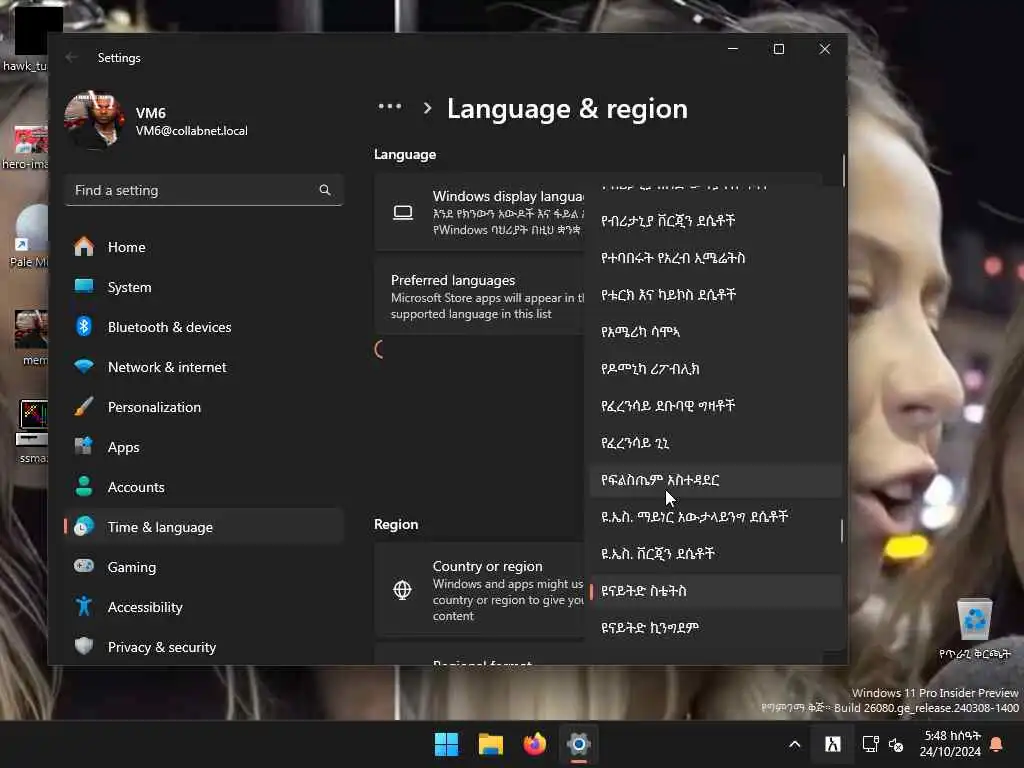Click the Windows display language row
This screenshot has width=1024, height=768.
click(479, 212)
